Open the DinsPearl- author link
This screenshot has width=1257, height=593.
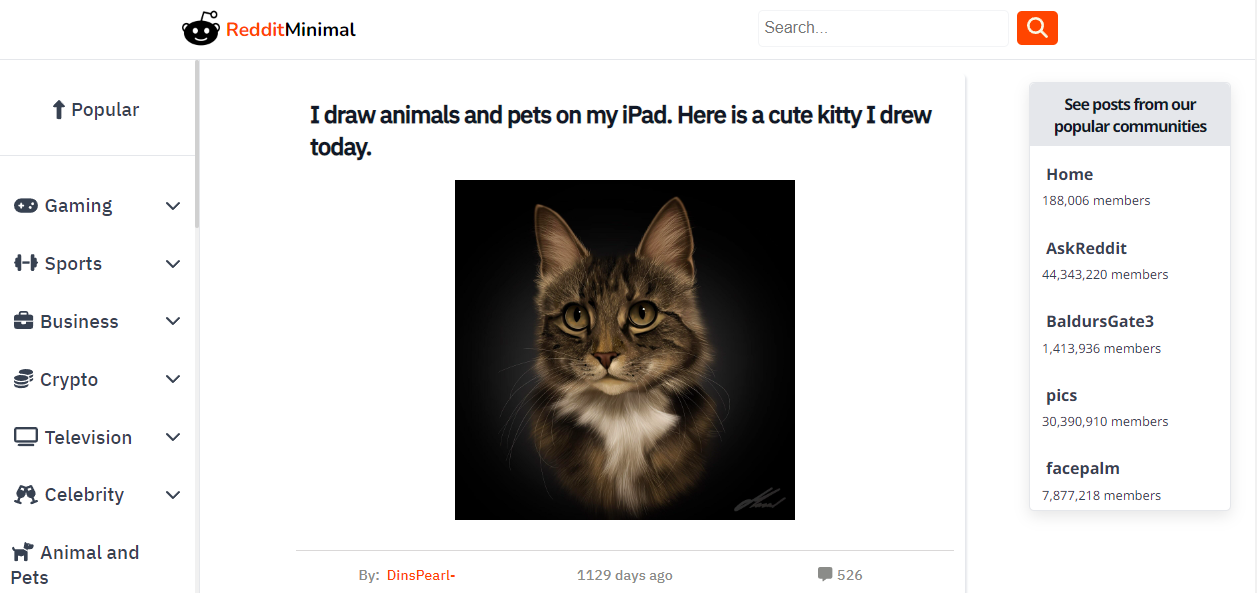[x=421, y=575]
